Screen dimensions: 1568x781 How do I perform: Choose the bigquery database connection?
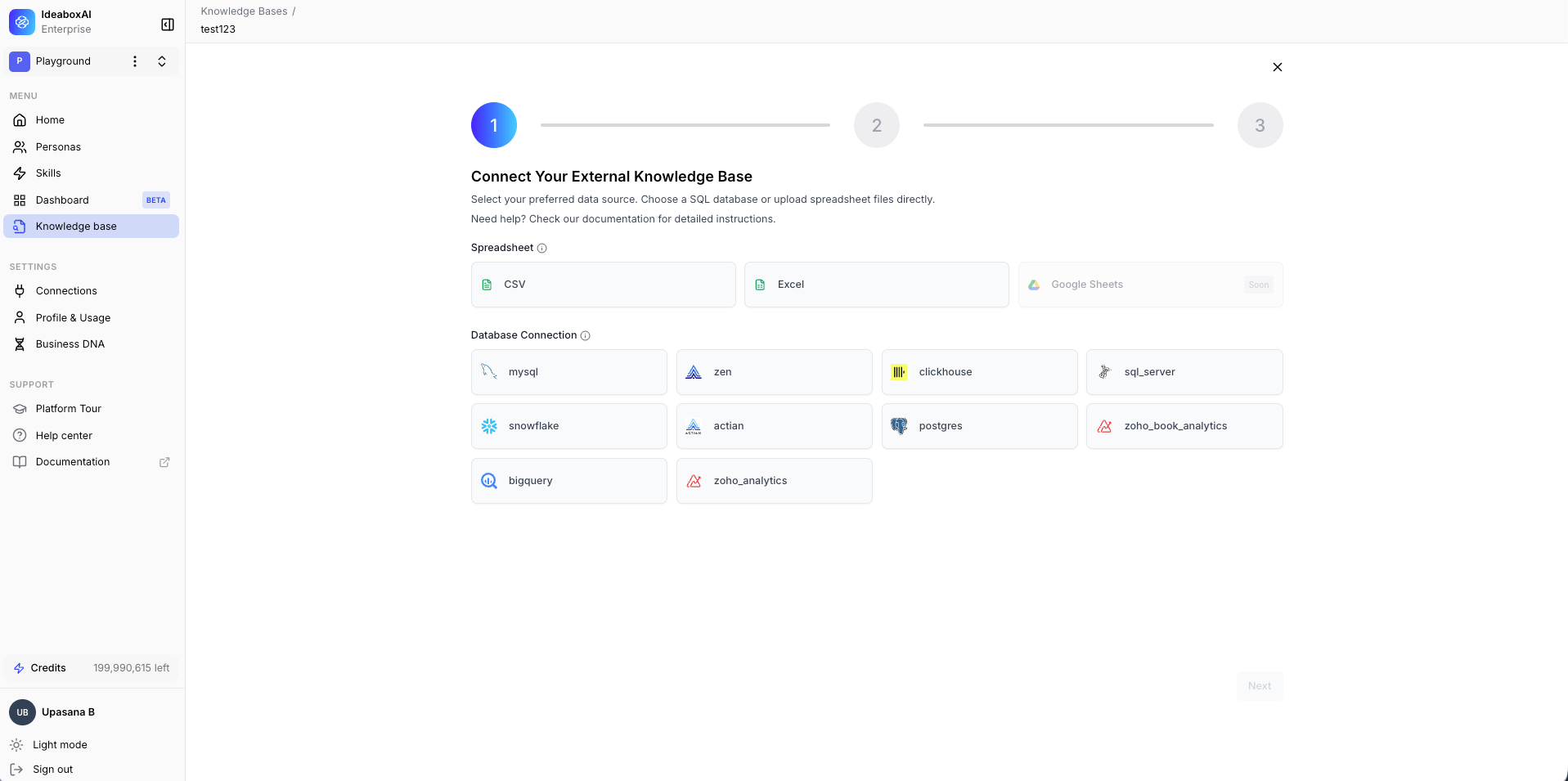coord(568,481)
